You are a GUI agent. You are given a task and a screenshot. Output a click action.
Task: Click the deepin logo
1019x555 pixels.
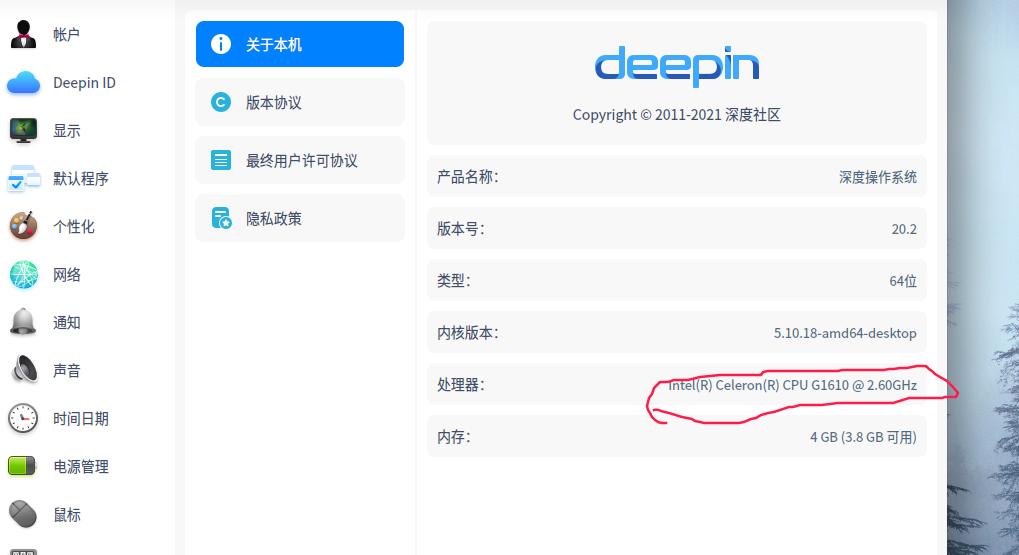click(x=677, y=66)
